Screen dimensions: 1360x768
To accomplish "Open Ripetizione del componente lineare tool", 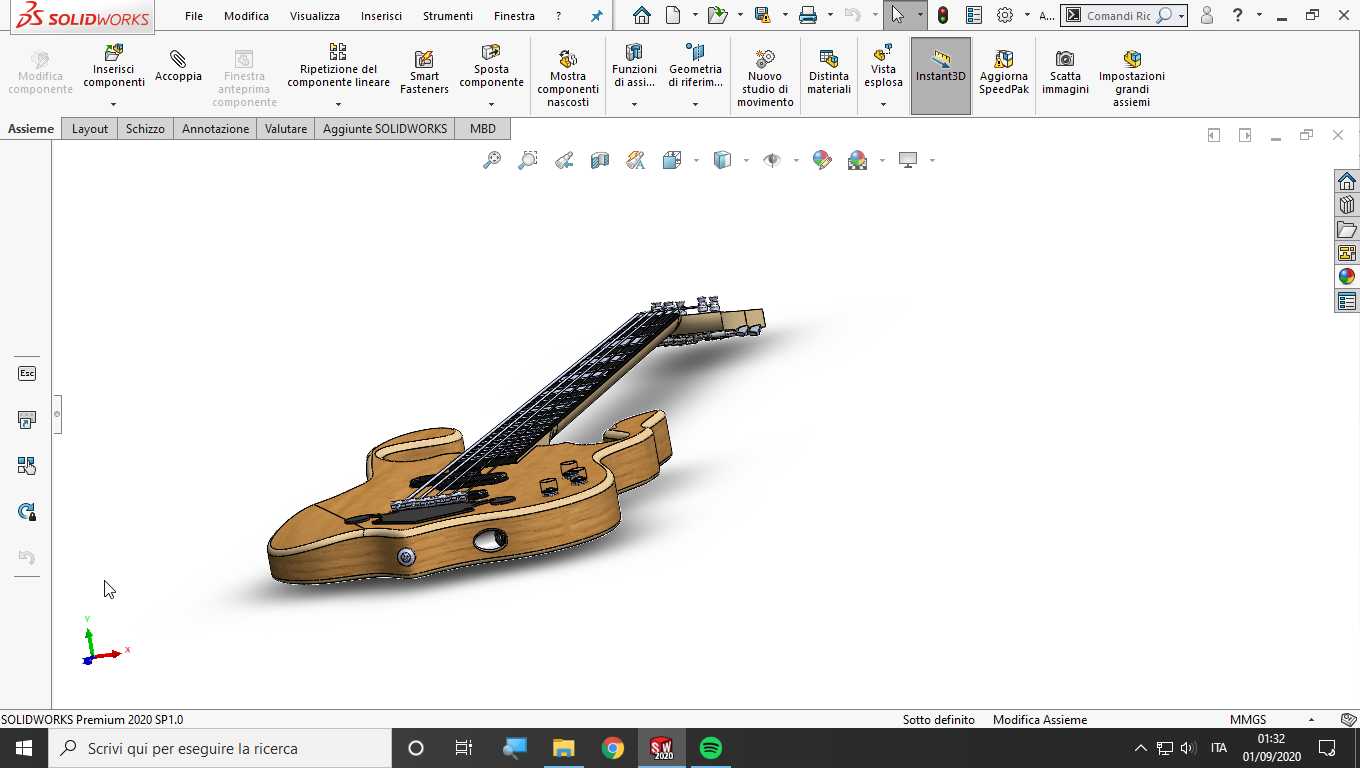I will 338,66.
